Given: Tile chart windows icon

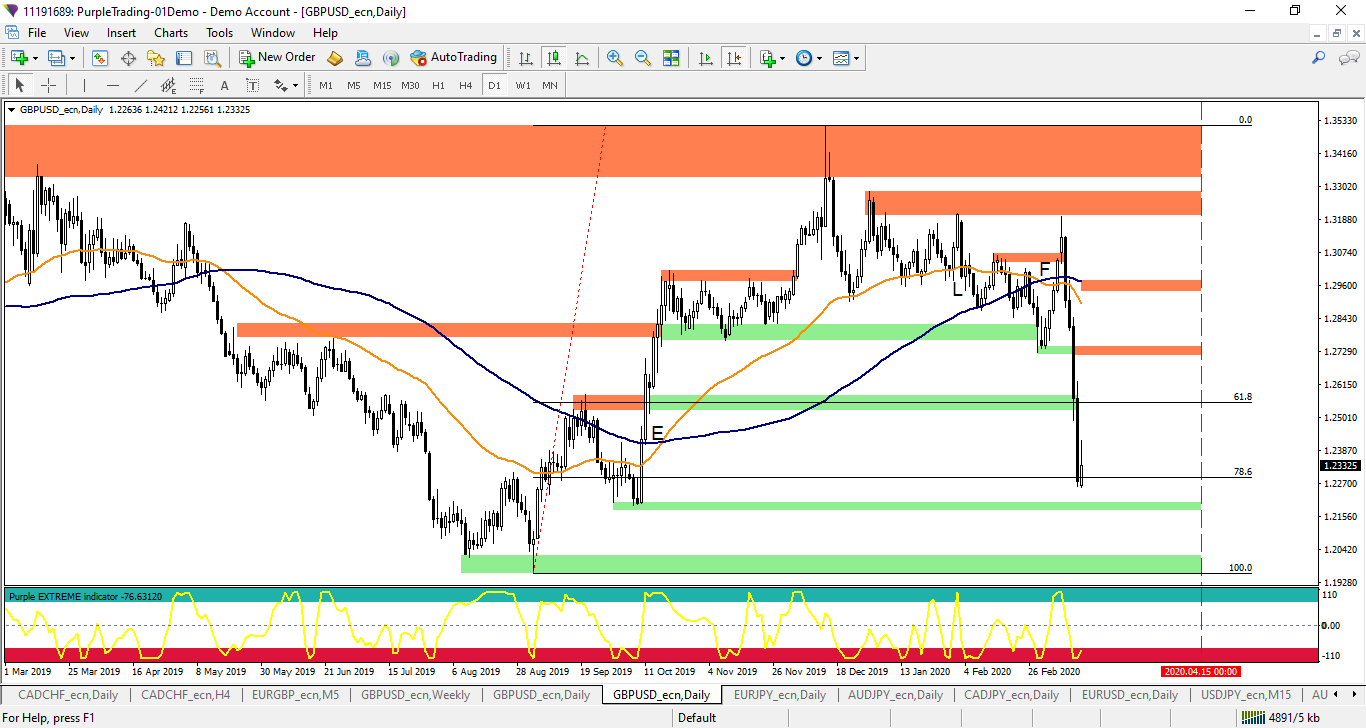Looking at the screenshot, I should [x=671, y=58].
